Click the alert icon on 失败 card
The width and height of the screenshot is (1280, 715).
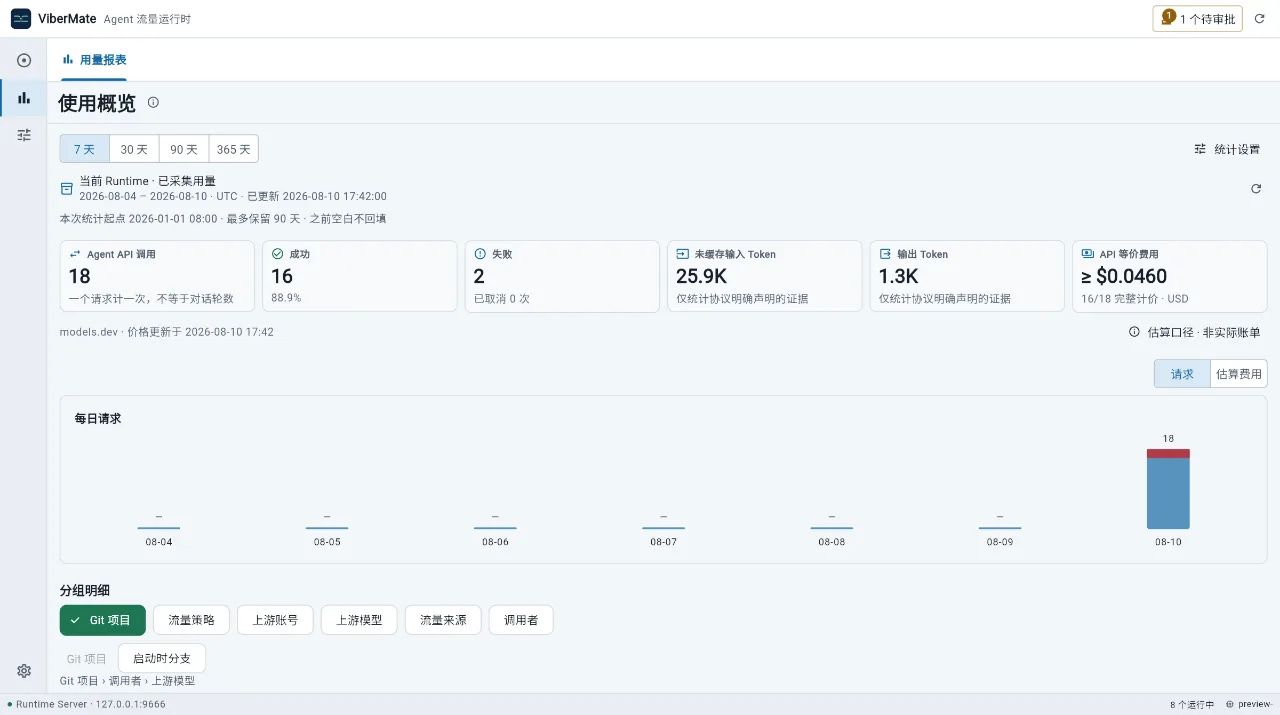pyautogui.click(x=480, y=254)
